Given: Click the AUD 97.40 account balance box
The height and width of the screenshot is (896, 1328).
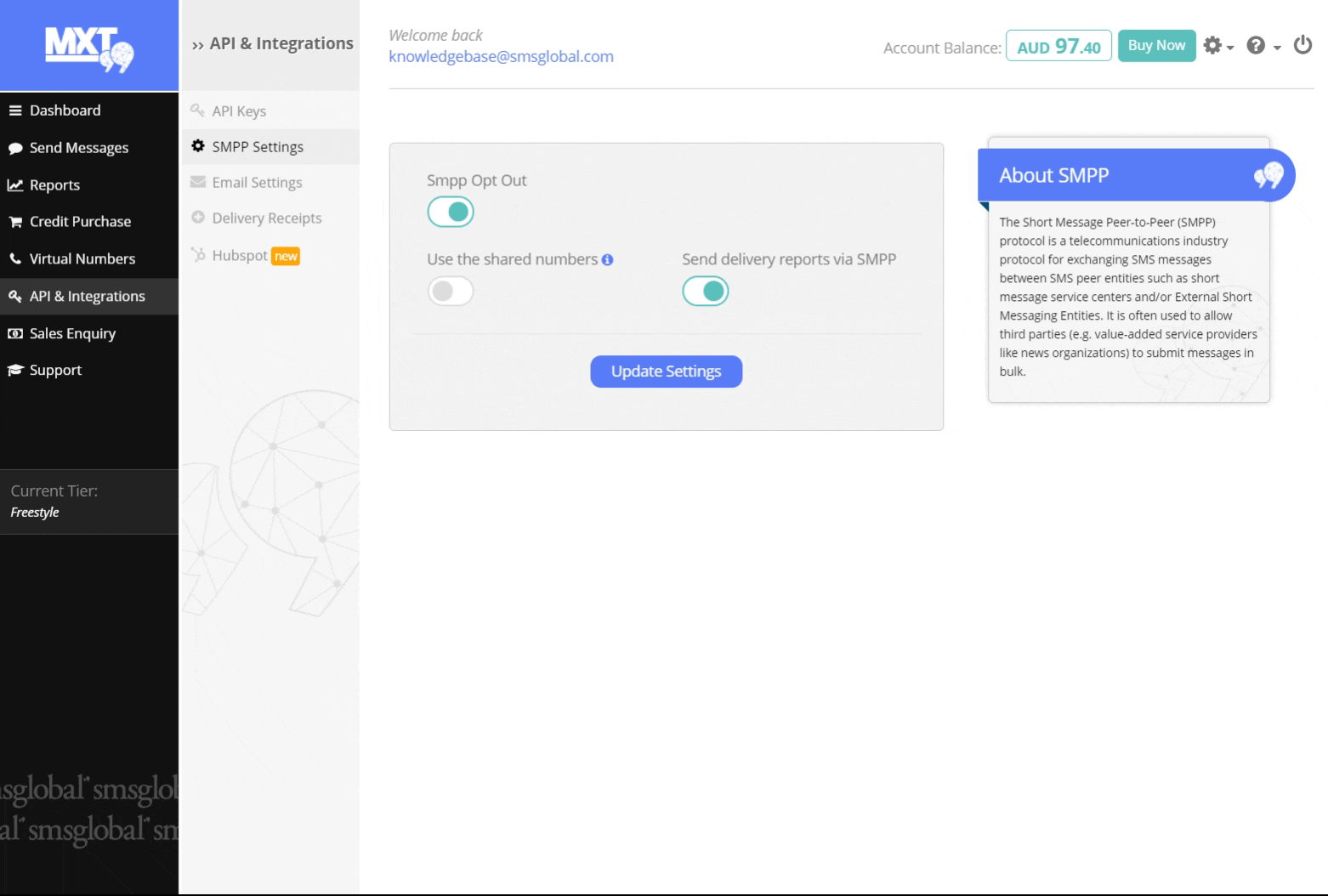Looking at the screenshot, I should pos(1058,47).
